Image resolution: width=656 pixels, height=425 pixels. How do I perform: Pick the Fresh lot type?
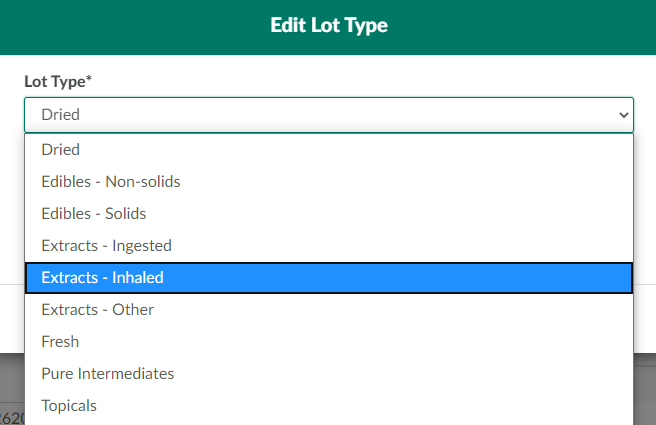[x=60, y=341]
